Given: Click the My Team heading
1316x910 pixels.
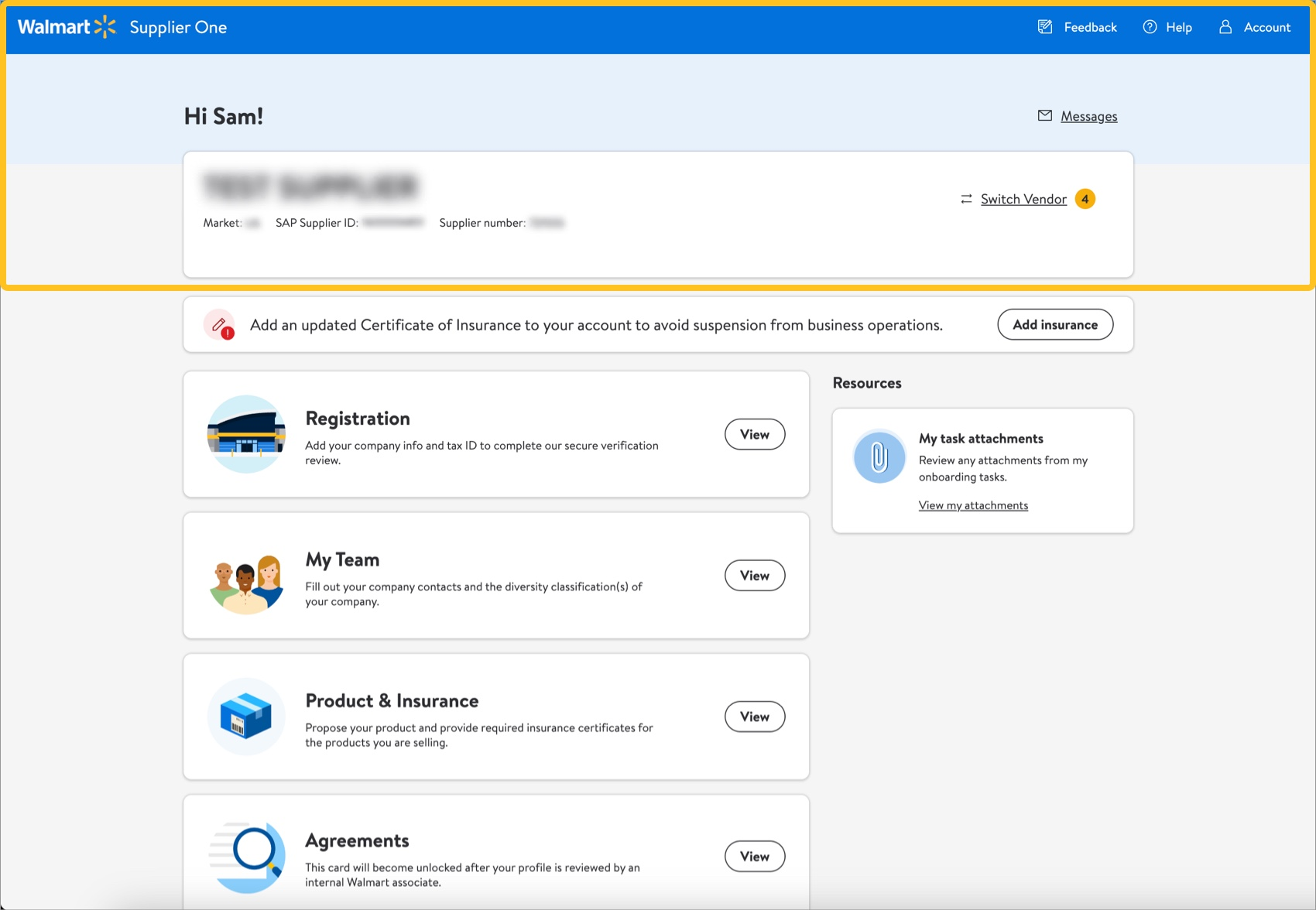Looking at the screenshot, I should point(342,559).
